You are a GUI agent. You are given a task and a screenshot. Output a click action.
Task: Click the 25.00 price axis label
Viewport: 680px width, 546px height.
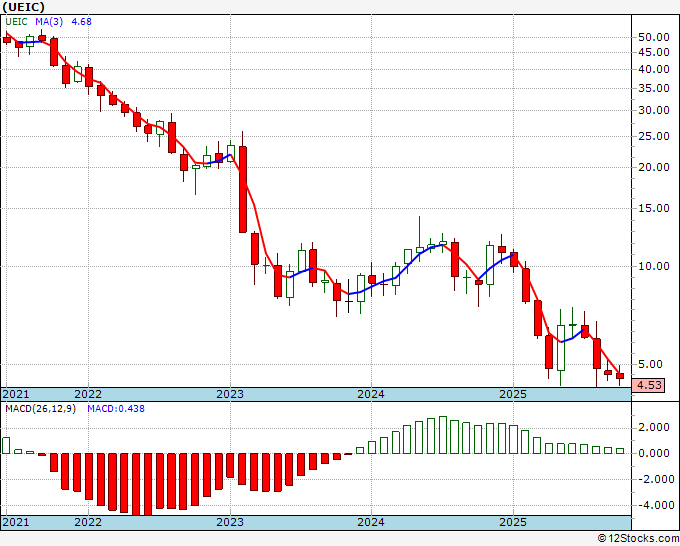click(x=654, y=137)
